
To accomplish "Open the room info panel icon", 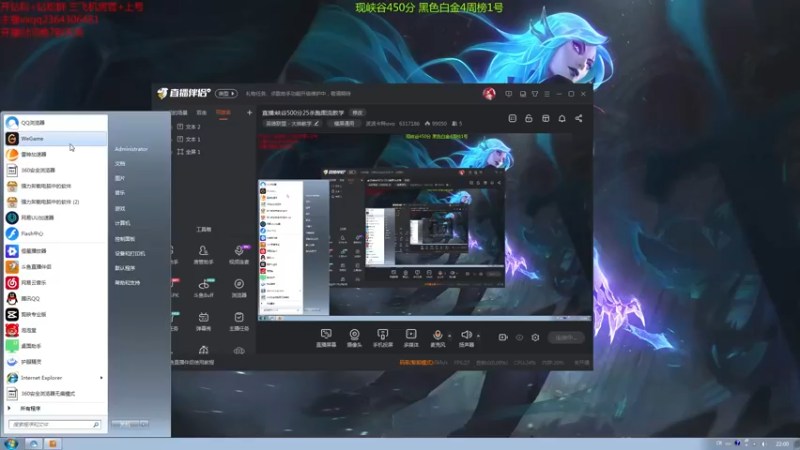I will point(512,118).
